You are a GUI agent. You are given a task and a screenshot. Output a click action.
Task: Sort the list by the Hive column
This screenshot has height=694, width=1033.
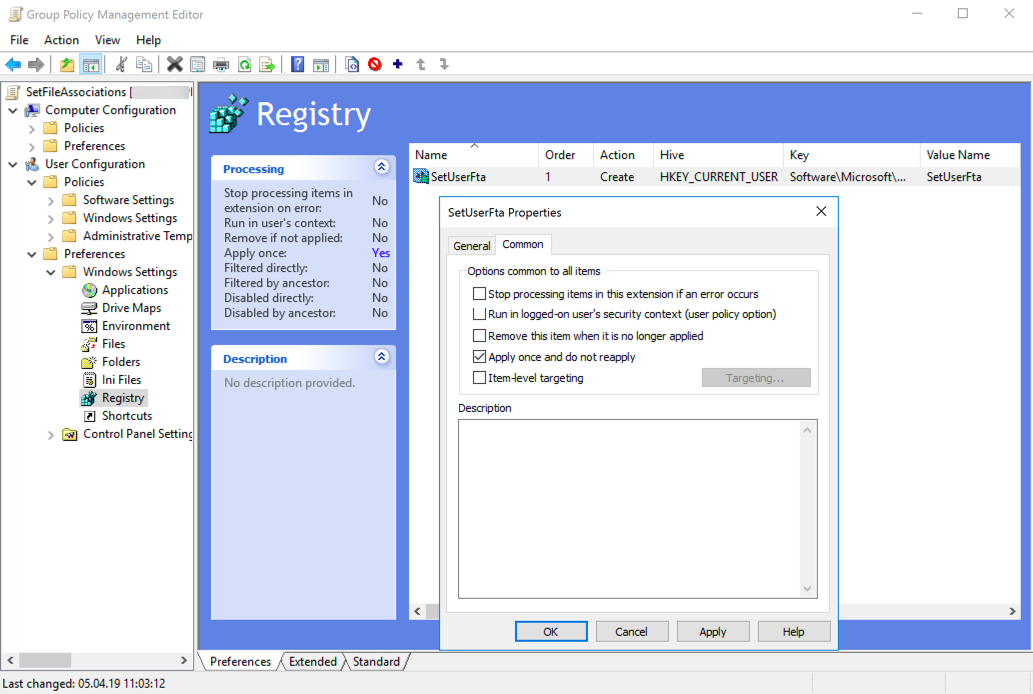point(718,155)
